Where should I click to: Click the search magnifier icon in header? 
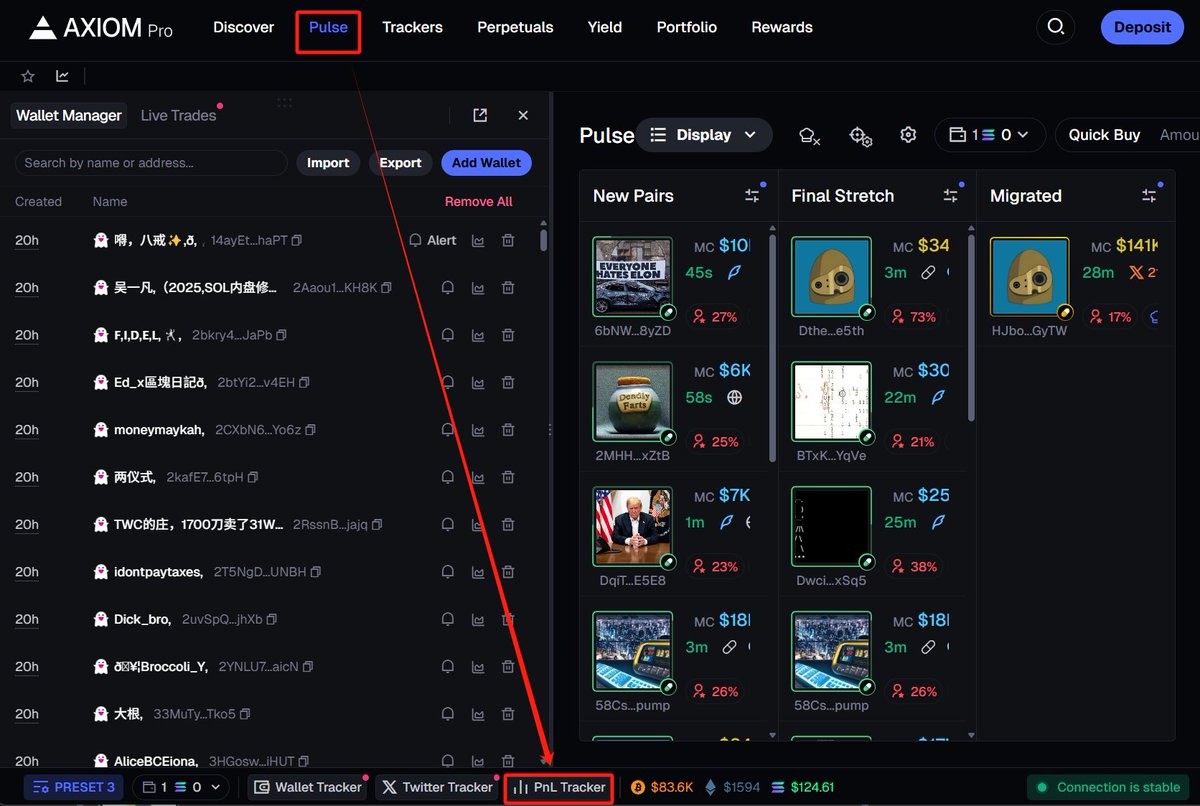(x=1055, y=27)
